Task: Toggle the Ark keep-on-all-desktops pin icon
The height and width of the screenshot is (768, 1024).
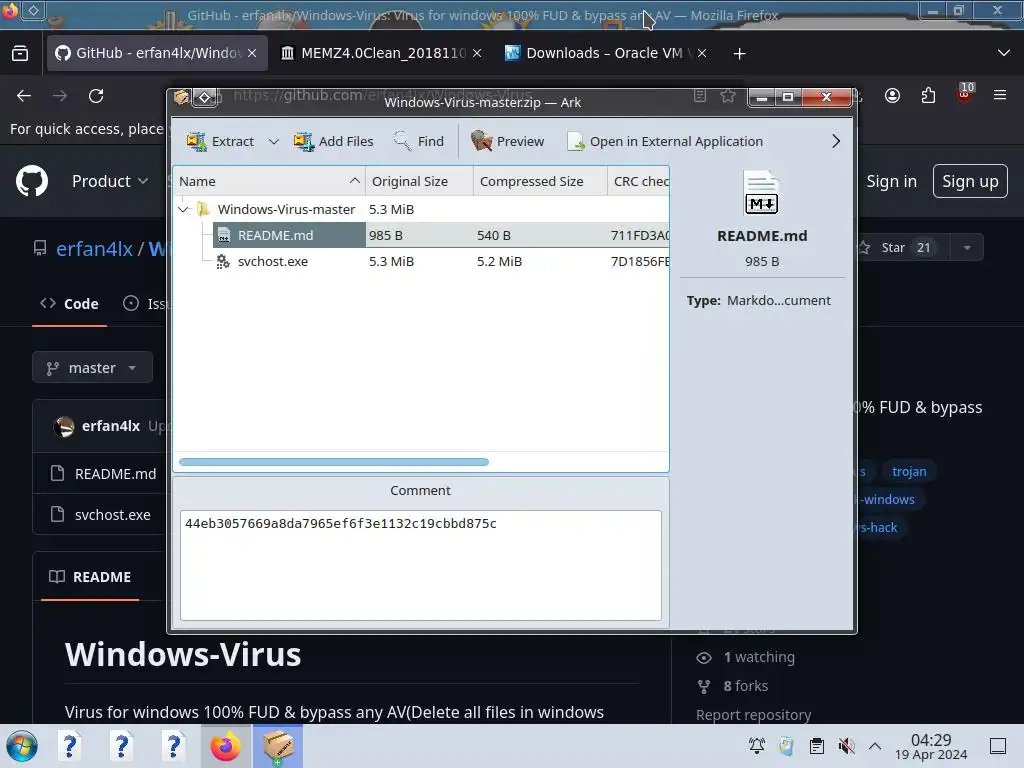Action: click(x=205, y=98)
